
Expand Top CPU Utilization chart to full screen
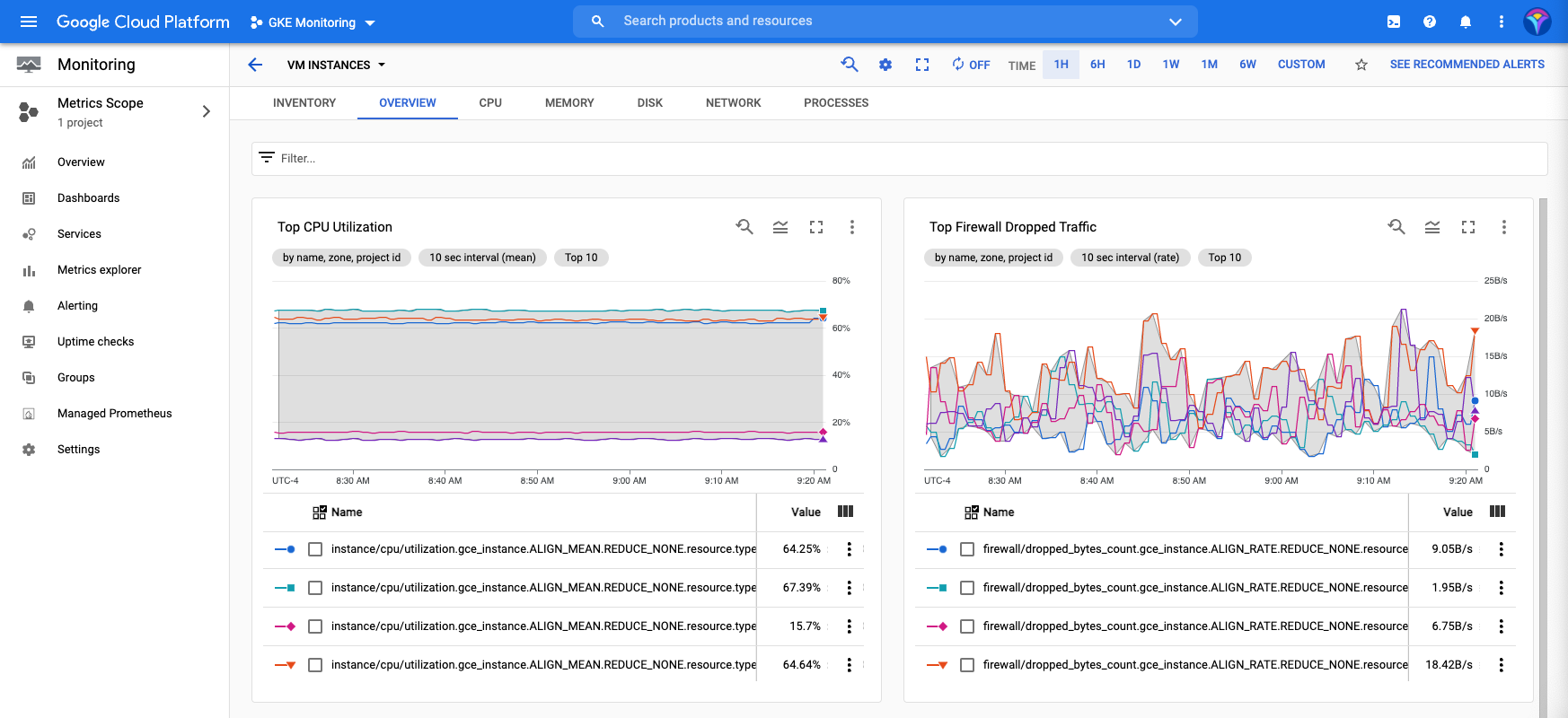tap(816, 227)
